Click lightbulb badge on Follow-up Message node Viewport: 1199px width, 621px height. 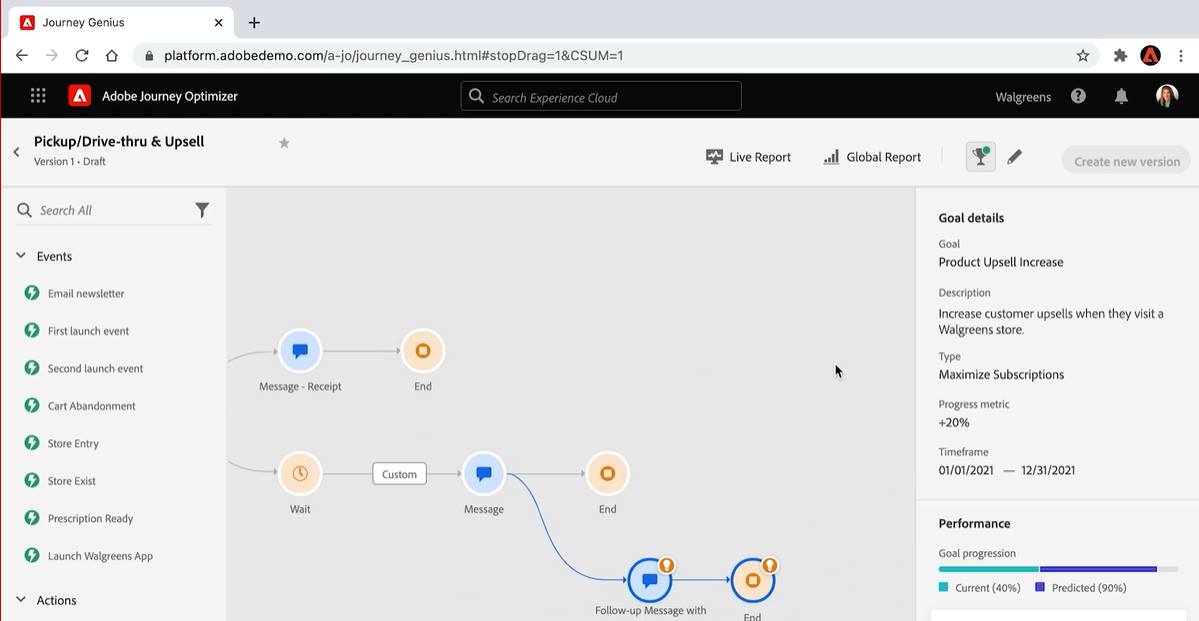(667, 565)
